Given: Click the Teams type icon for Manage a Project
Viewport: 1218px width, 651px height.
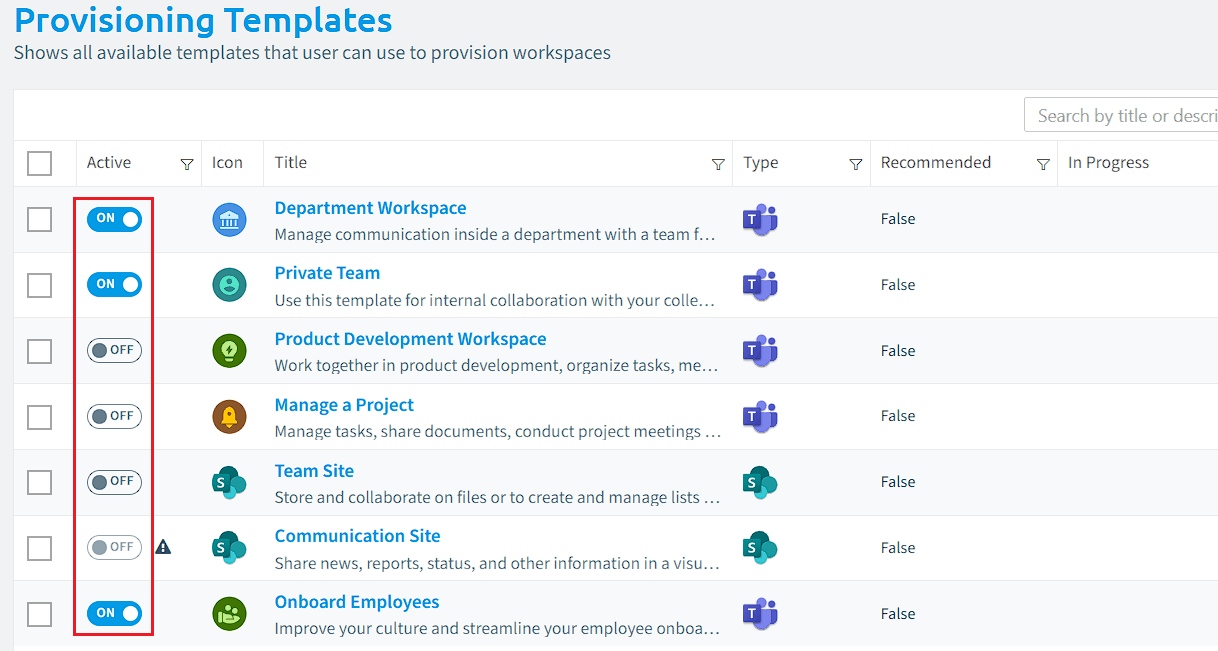Looking at the screenshot, I should (x=760, y=416).
